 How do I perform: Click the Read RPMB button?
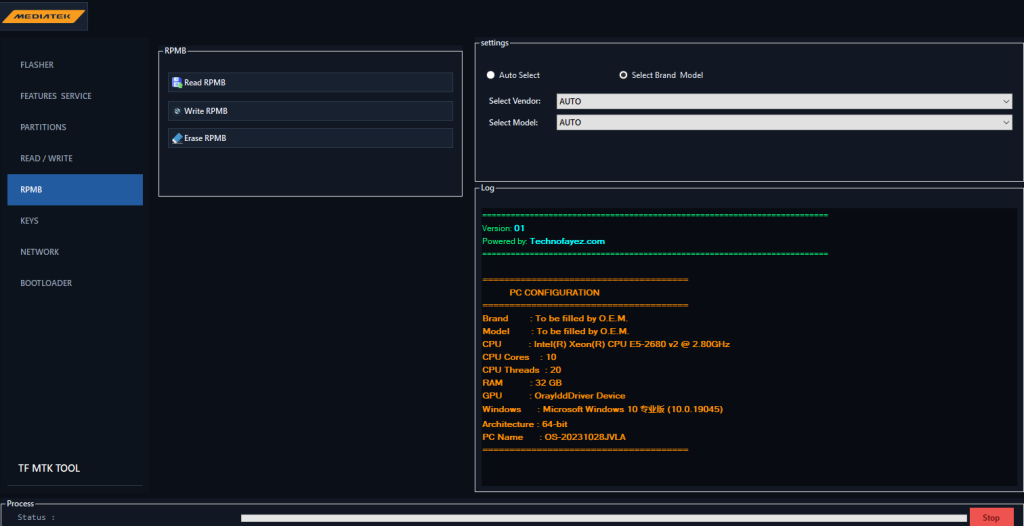(310, 82)
